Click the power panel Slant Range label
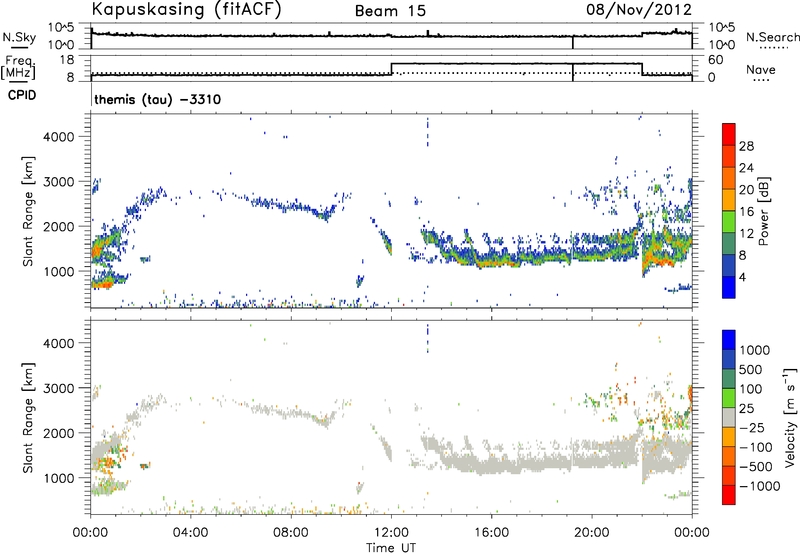Viewport: 800px width, 554px height. (x=28, y=211)
